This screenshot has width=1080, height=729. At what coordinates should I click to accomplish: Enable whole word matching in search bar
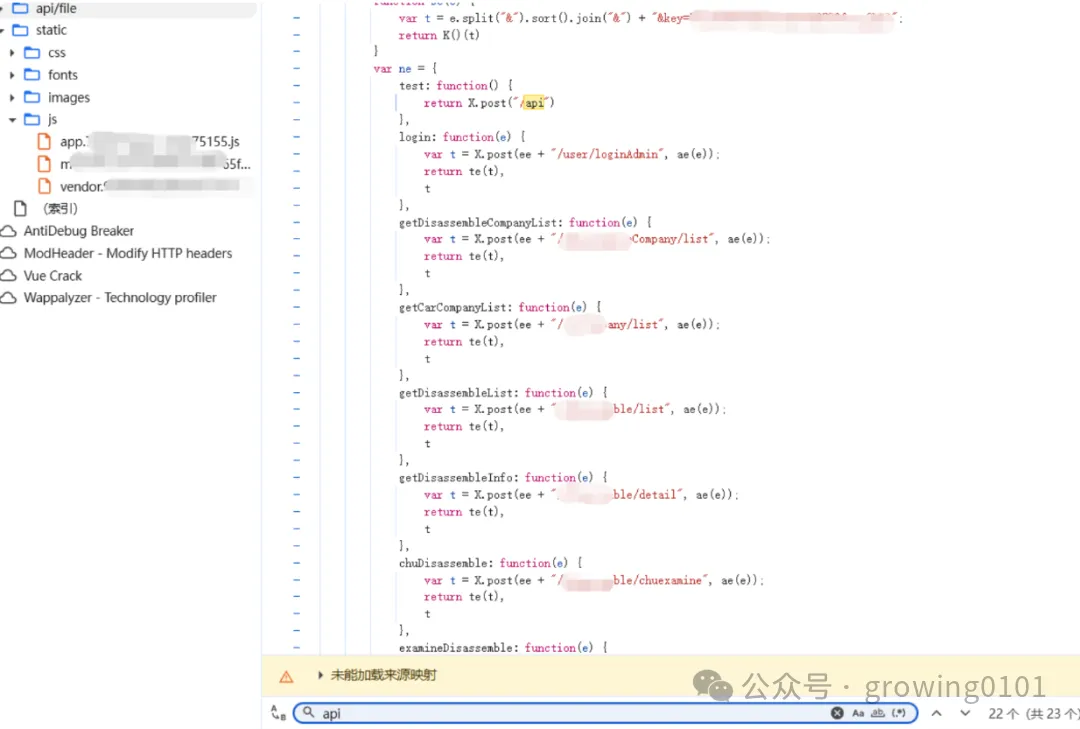(x=878, y=712)
